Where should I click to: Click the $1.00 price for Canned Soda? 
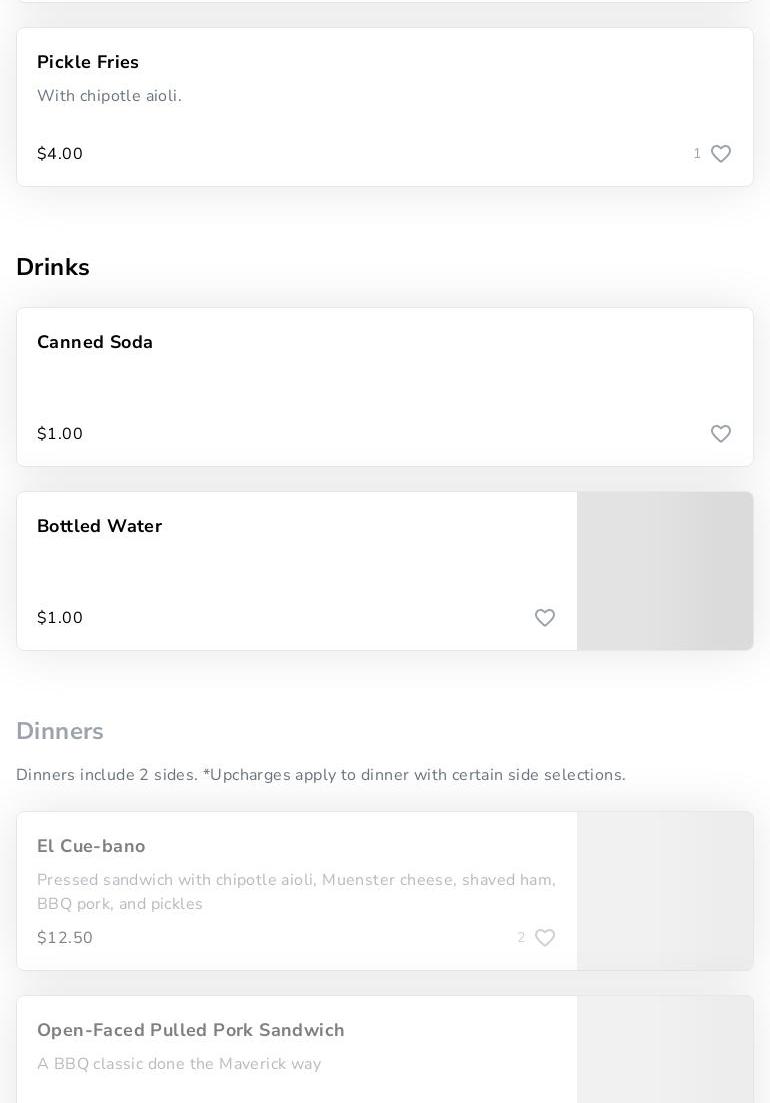[60, 434]
